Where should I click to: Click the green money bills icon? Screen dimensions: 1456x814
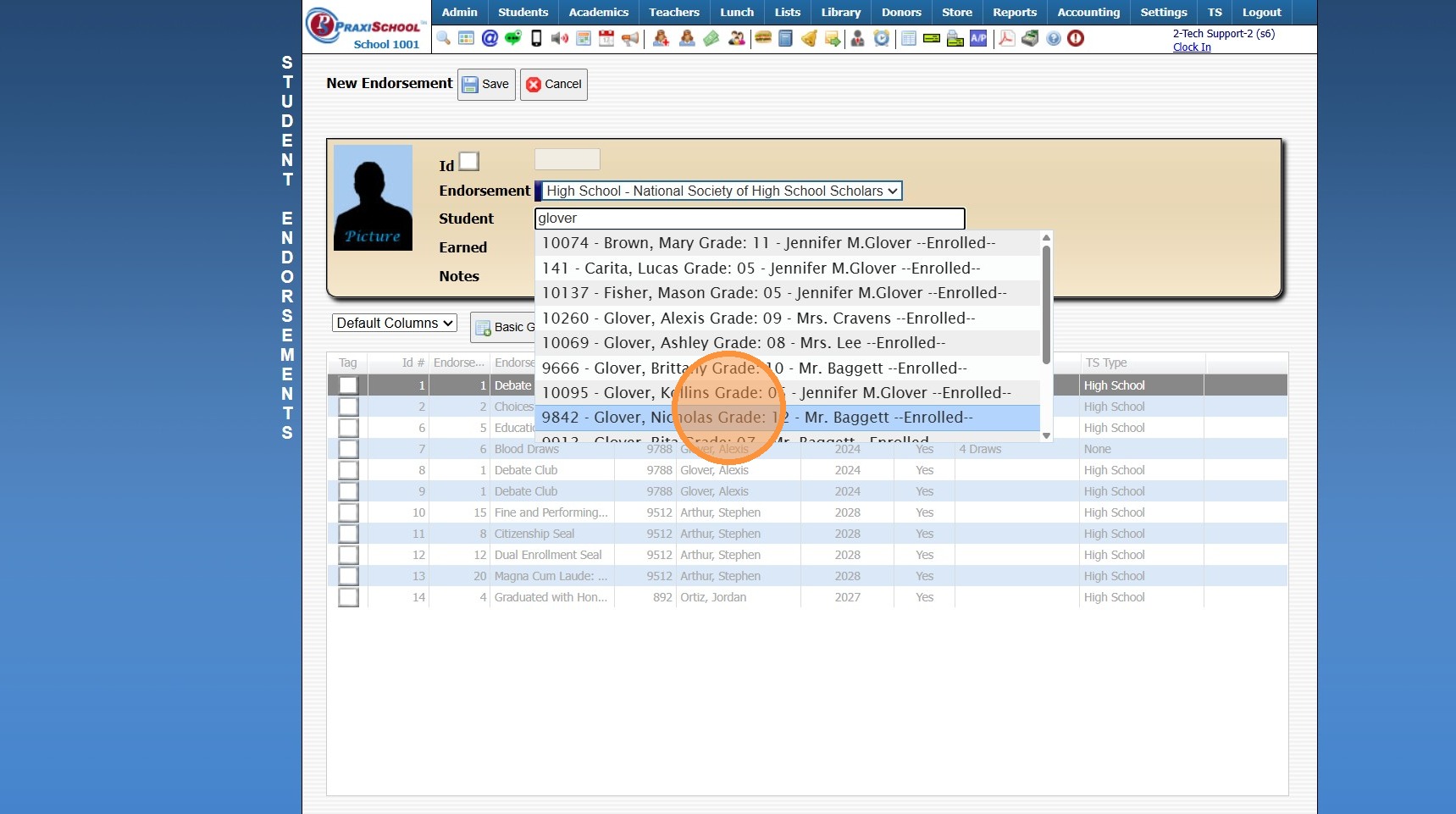click(x=711, y=38)
